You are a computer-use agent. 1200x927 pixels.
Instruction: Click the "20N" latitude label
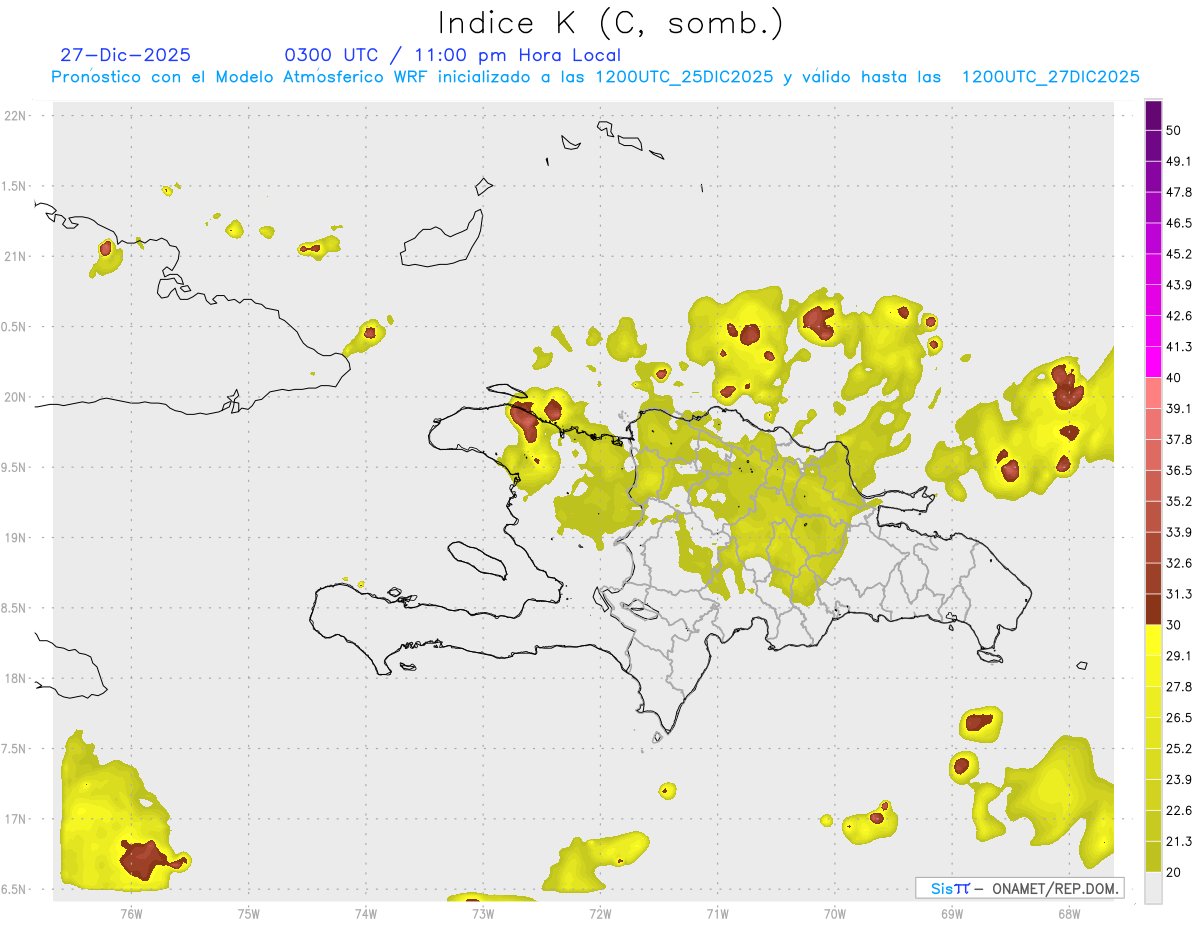point(16,397)
